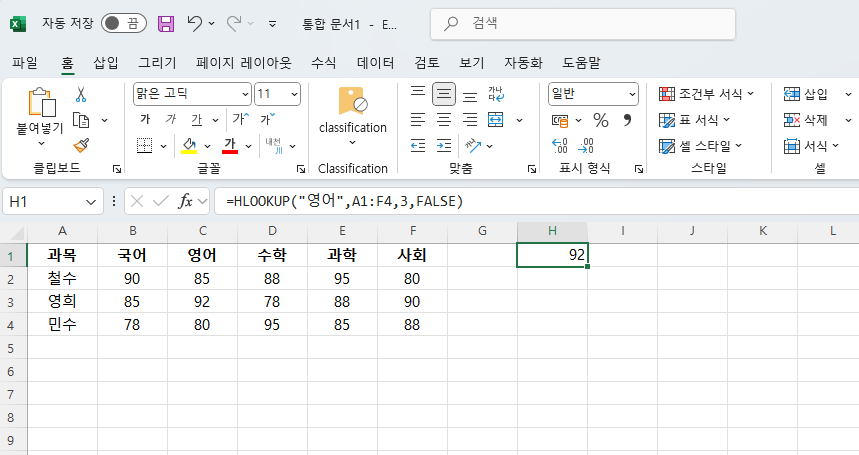The height and width of the screenshot is (455, 859).
Task: Toggle wrap text
Action: click(x=496, y=94)
